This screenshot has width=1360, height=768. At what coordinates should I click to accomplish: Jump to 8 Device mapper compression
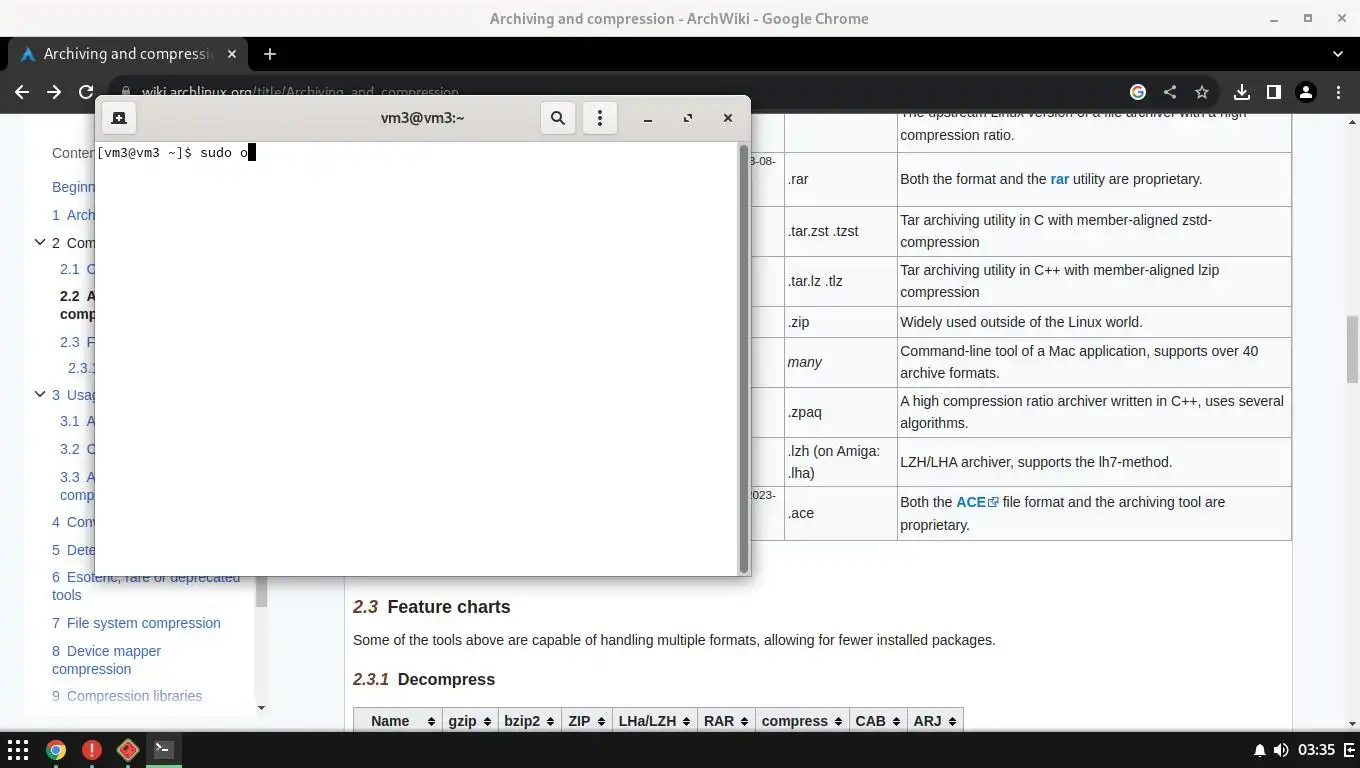click(x=106, y=660)
